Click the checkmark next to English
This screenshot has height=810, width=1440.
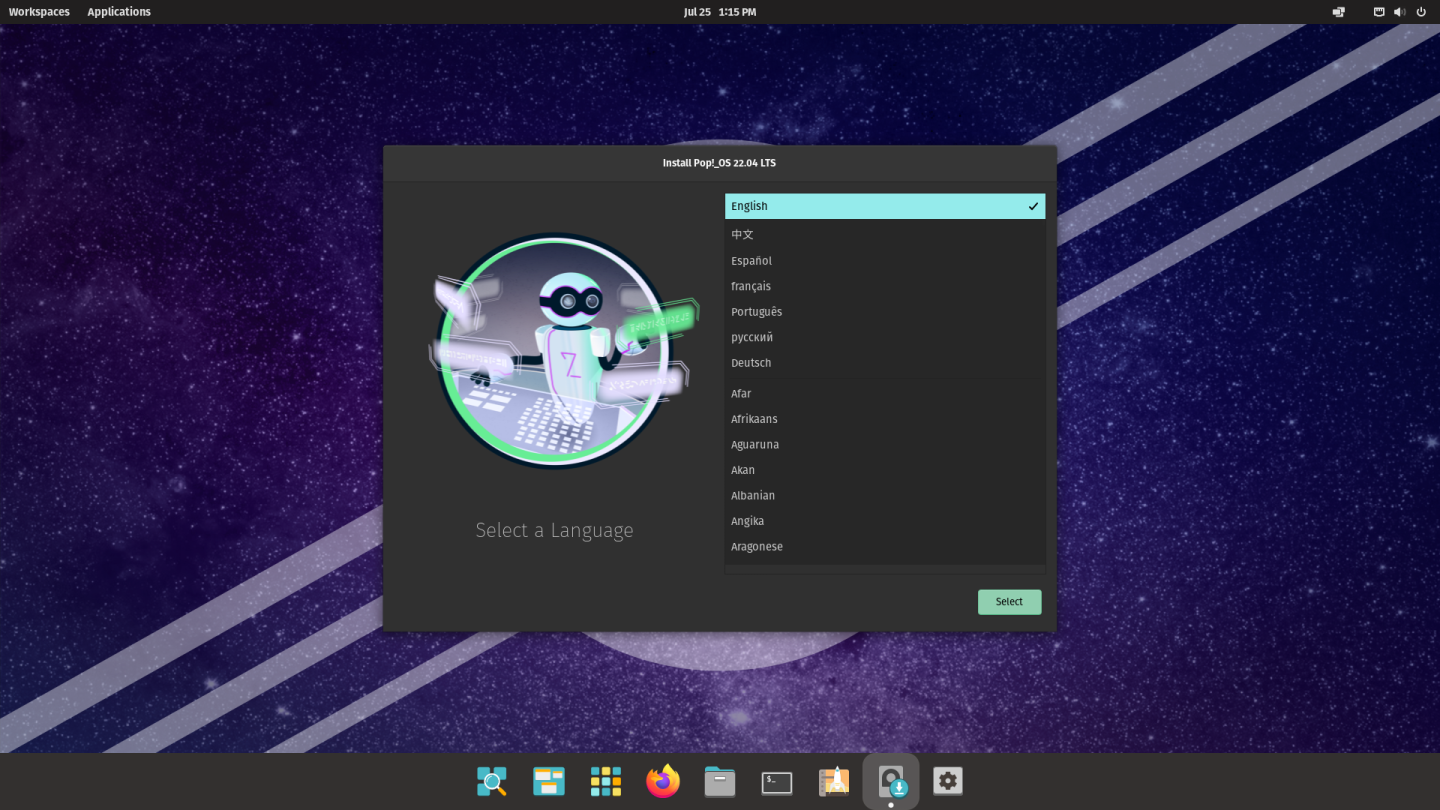(1032, 206)
